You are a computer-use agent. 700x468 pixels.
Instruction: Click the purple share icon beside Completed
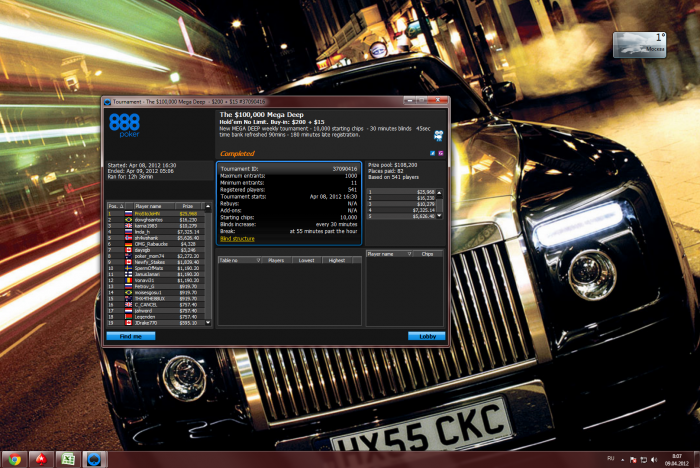pos(440,153)
